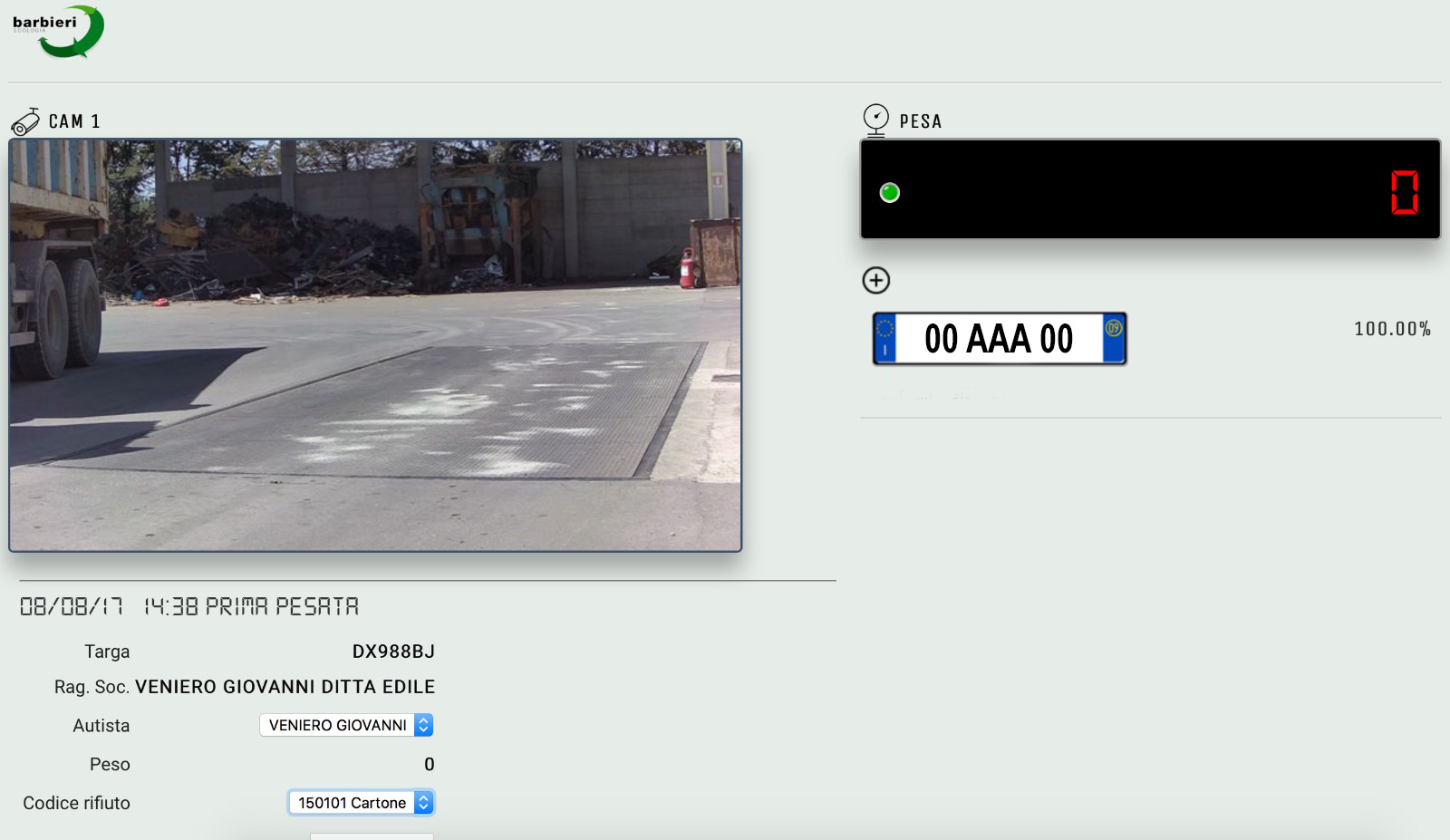
Task: Click the yellow 09 year badge on the plate
Action: pyautogui.click(x=1114, y=328)
